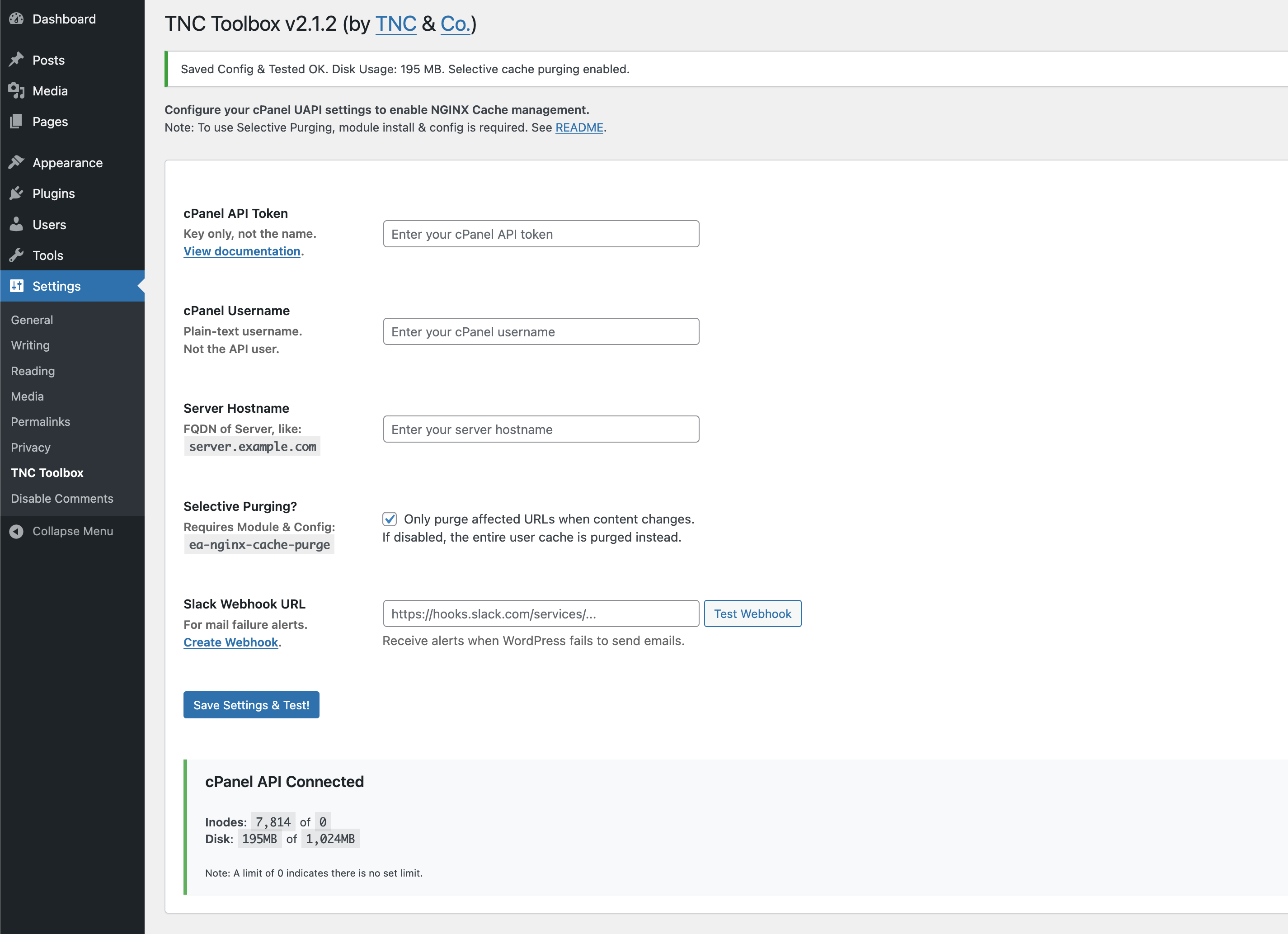Open the TNC link in heading
1288x934 pixels.
pyautogui.click(x=396, y=24)
